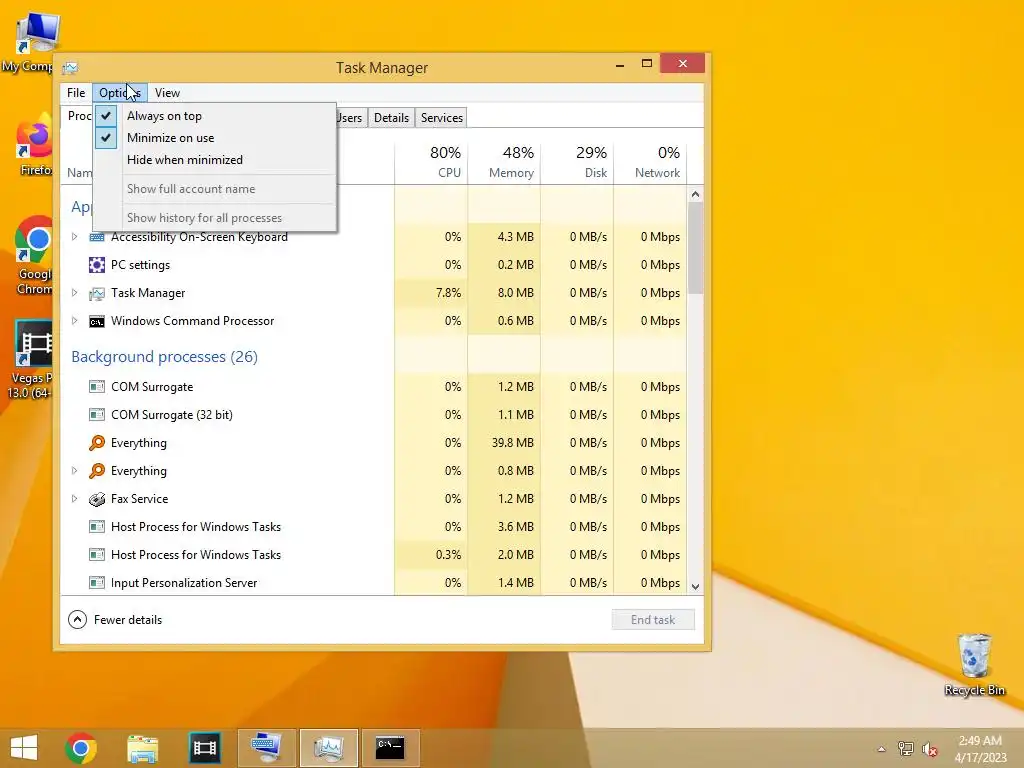
Task: Expand the Fax Service row
Action: point(74,499)
